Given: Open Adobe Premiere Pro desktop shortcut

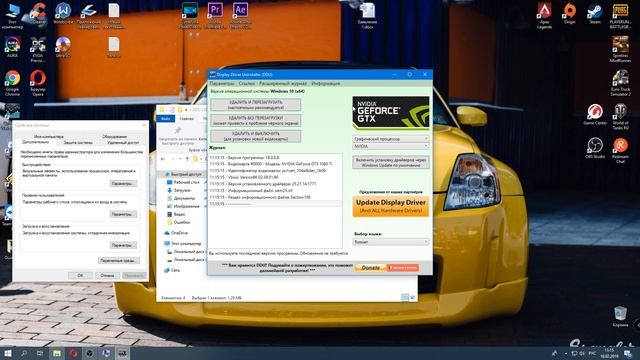Looking at the screenshot, I should tap(215, 14).
